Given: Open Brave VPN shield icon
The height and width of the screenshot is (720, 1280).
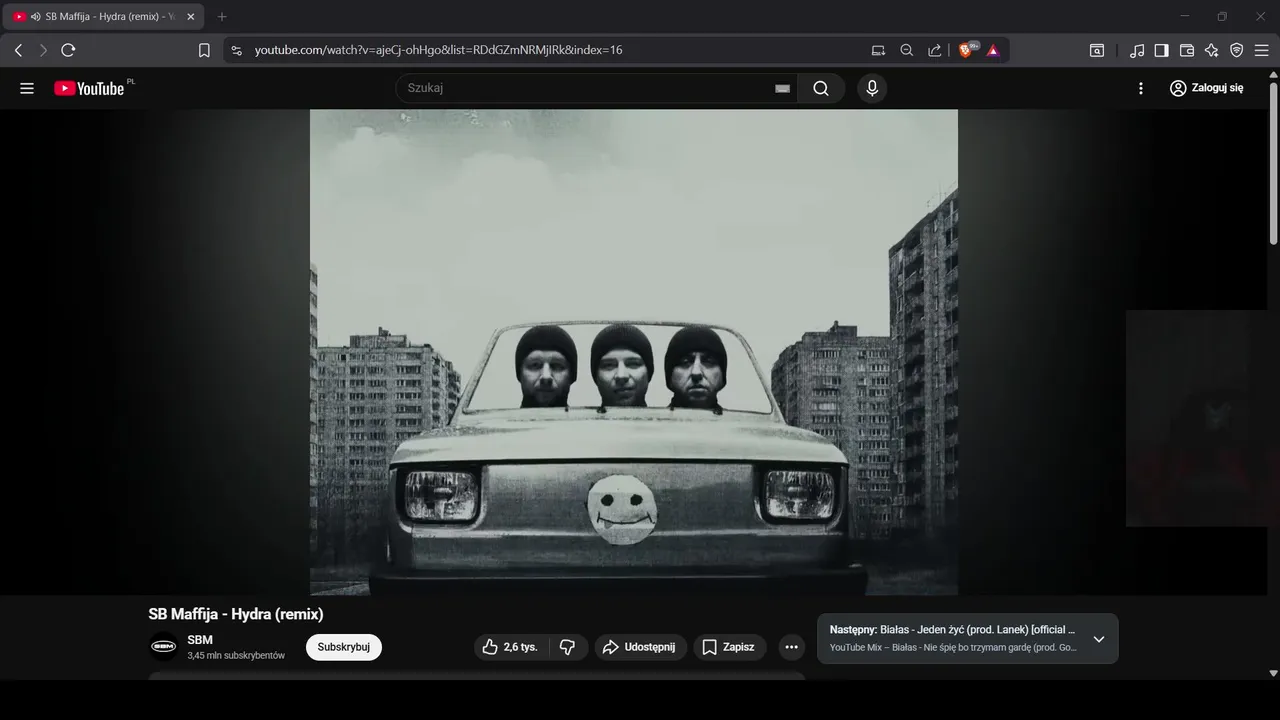Looking at the screenshot, I should coord(1237,50).
